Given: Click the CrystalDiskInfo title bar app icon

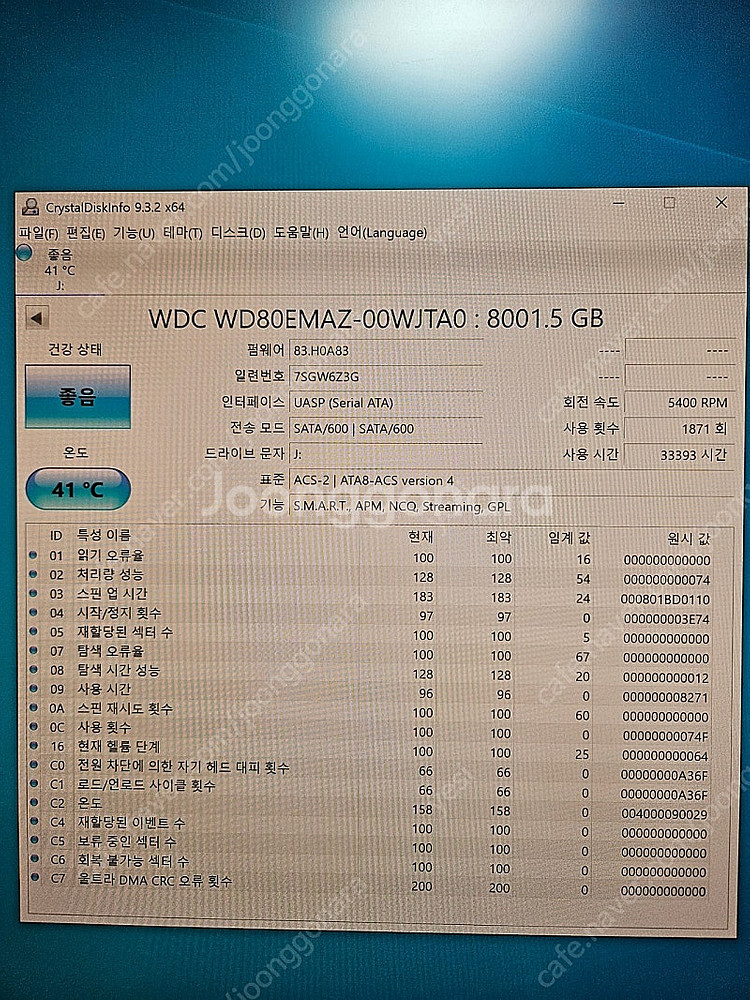Looking at the screenshot, I should click(30, 207).
